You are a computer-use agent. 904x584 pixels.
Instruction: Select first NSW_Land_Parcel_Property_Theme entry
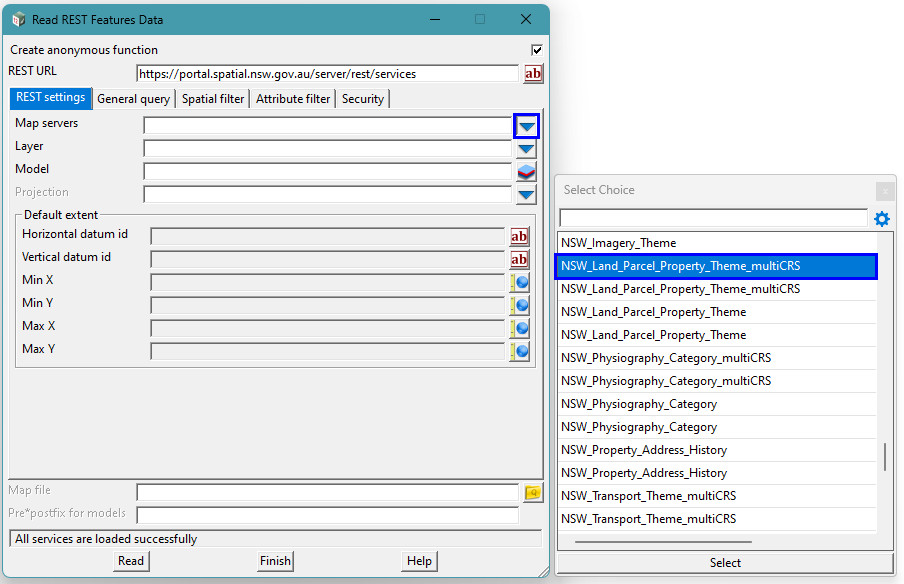point(718,312)
